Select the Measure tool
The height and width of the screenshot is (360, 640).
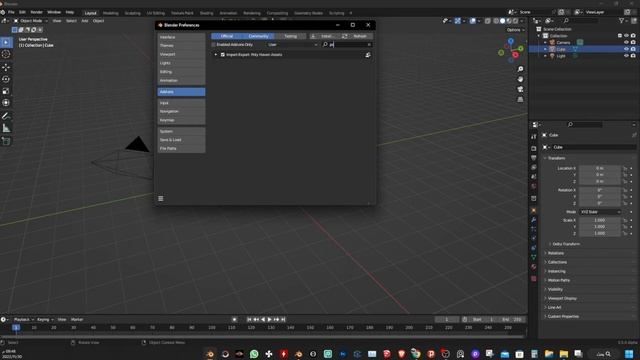point(6,129)
